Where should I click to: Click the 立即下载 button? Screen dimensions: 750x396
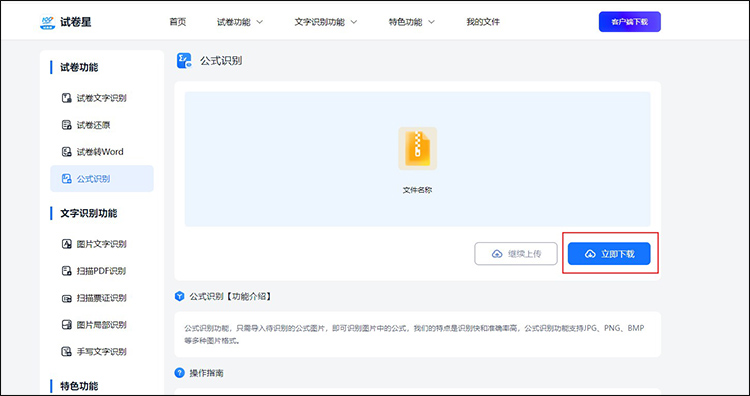coord(609,253)
